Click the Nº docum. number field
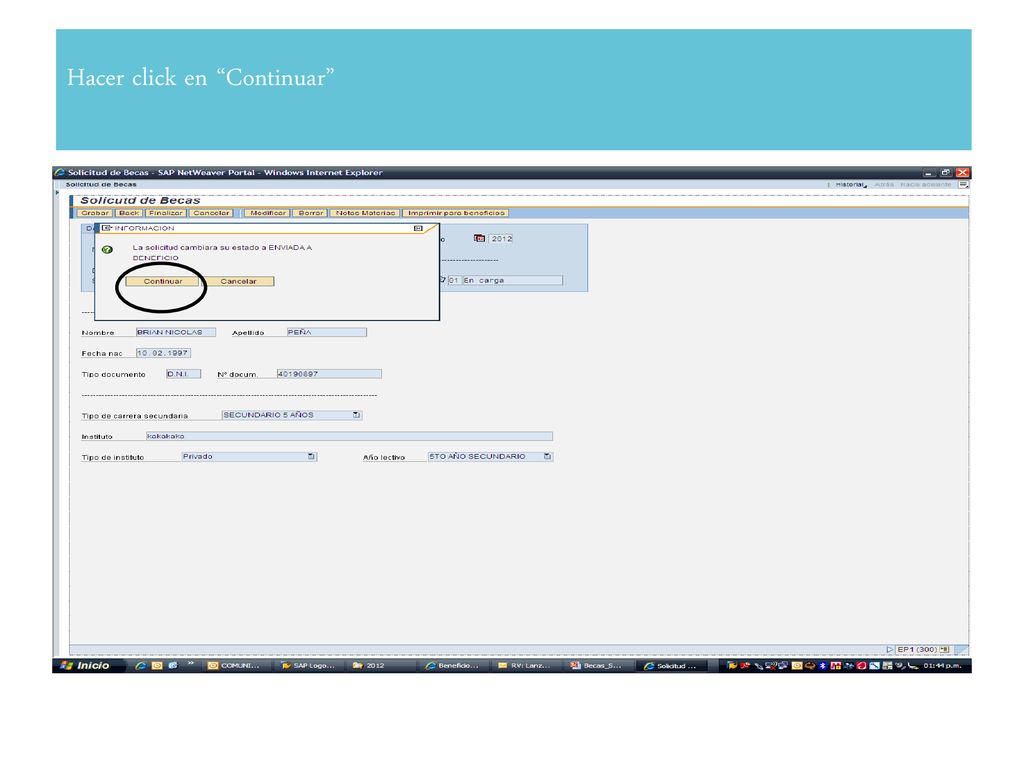 coord(329,374)
